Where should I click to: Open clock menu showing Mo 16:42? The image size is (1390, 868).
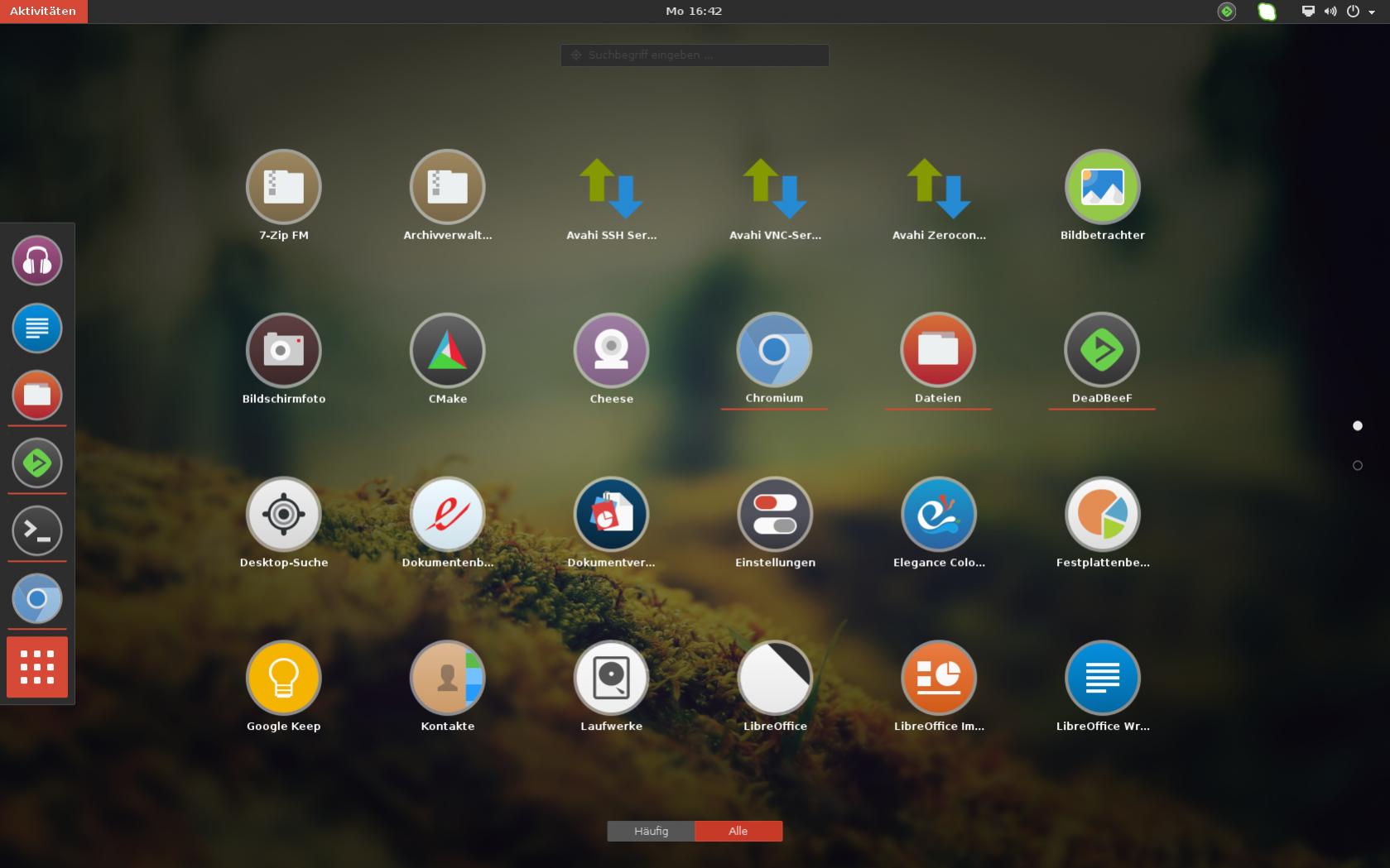694,12
